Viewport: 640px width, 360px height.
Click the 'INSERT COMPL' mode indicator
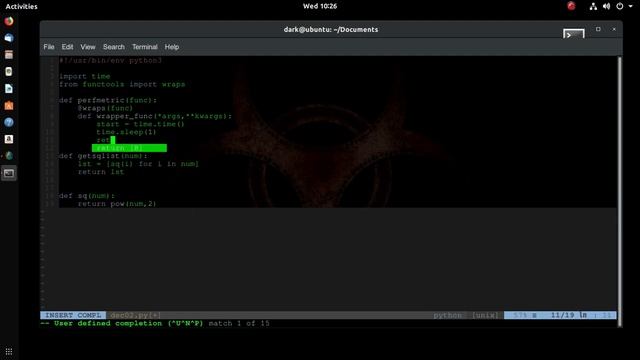[73, 315]
